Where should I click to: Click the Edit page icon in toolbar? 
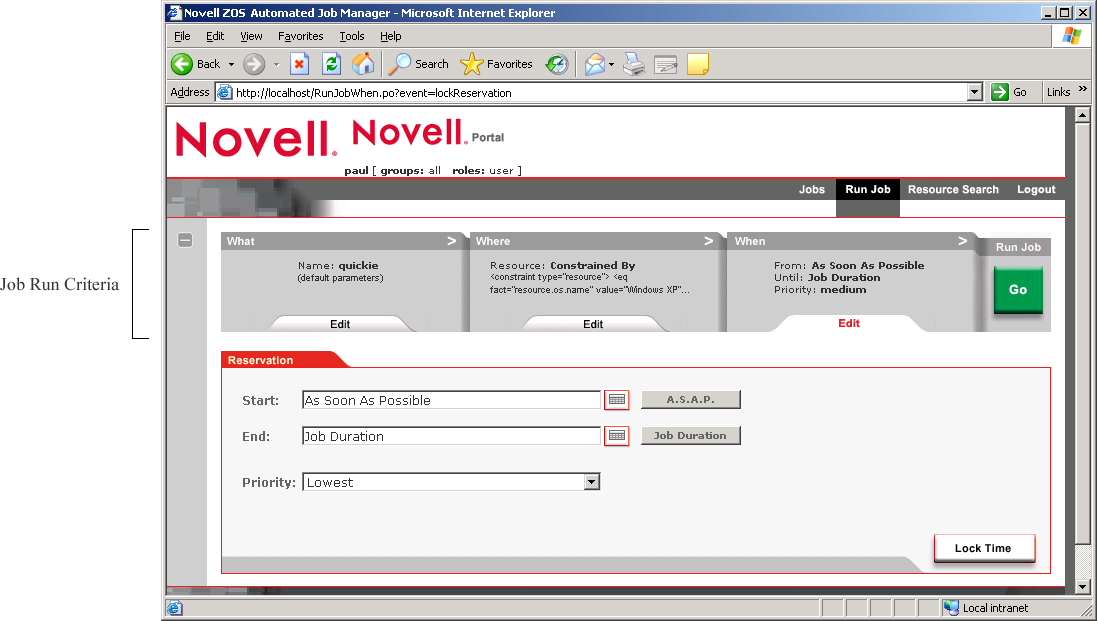pos(665,64)
